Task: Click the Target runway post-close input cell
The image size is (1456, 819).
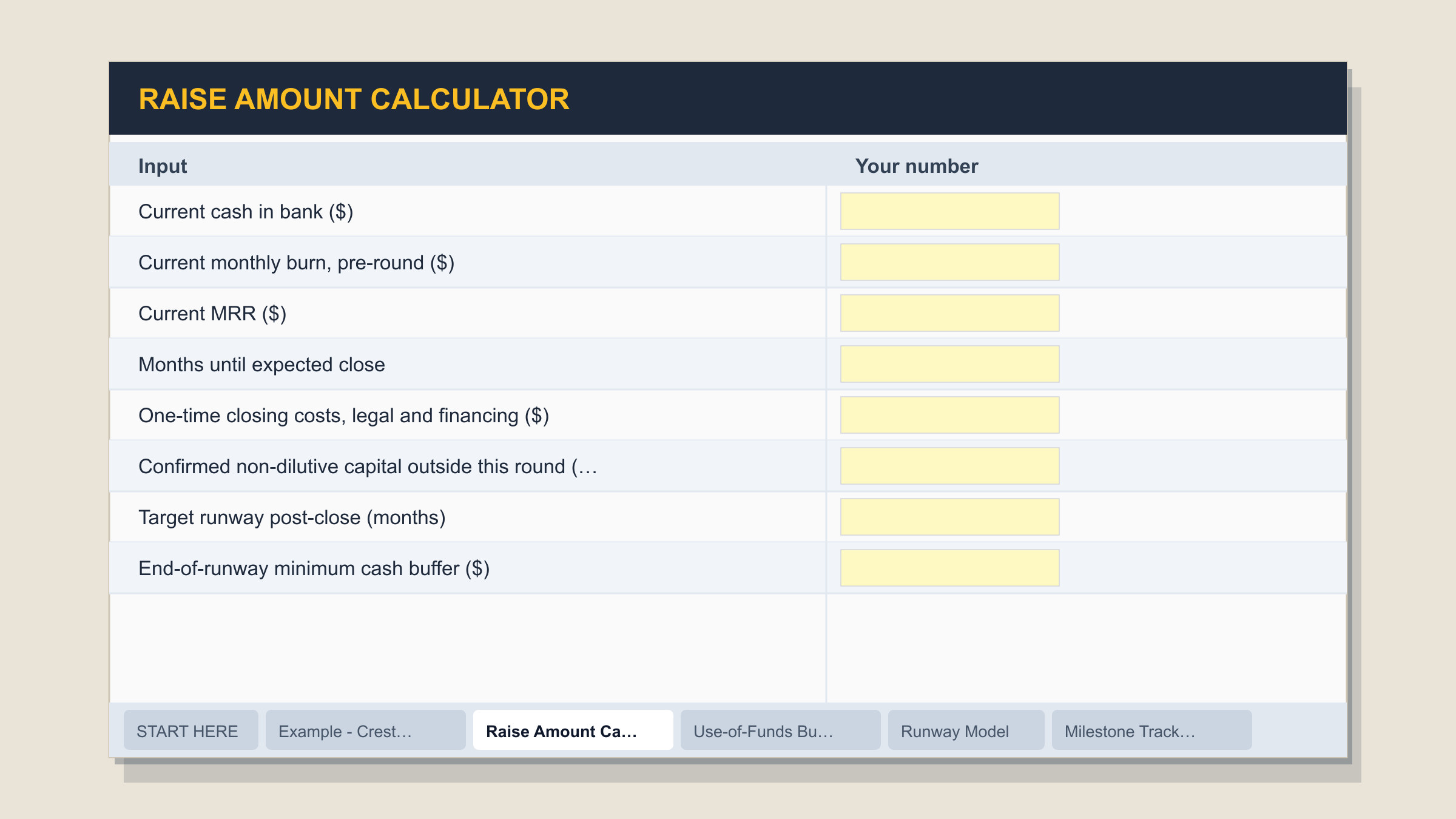Action: pos(949,517)
